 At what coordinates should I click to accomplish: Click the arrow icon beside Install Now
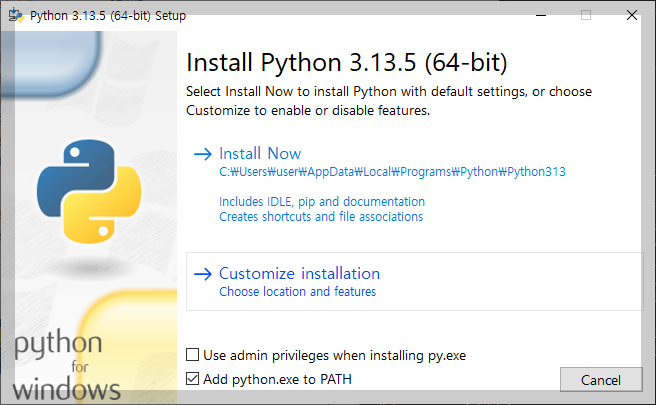203,154
